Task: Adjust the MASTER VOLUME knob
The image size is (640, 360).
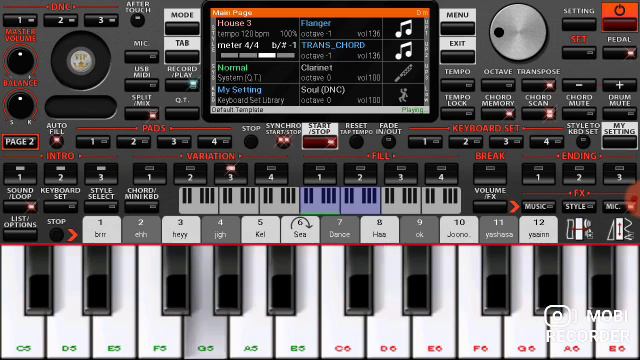Action: click(x=20, y=60)
